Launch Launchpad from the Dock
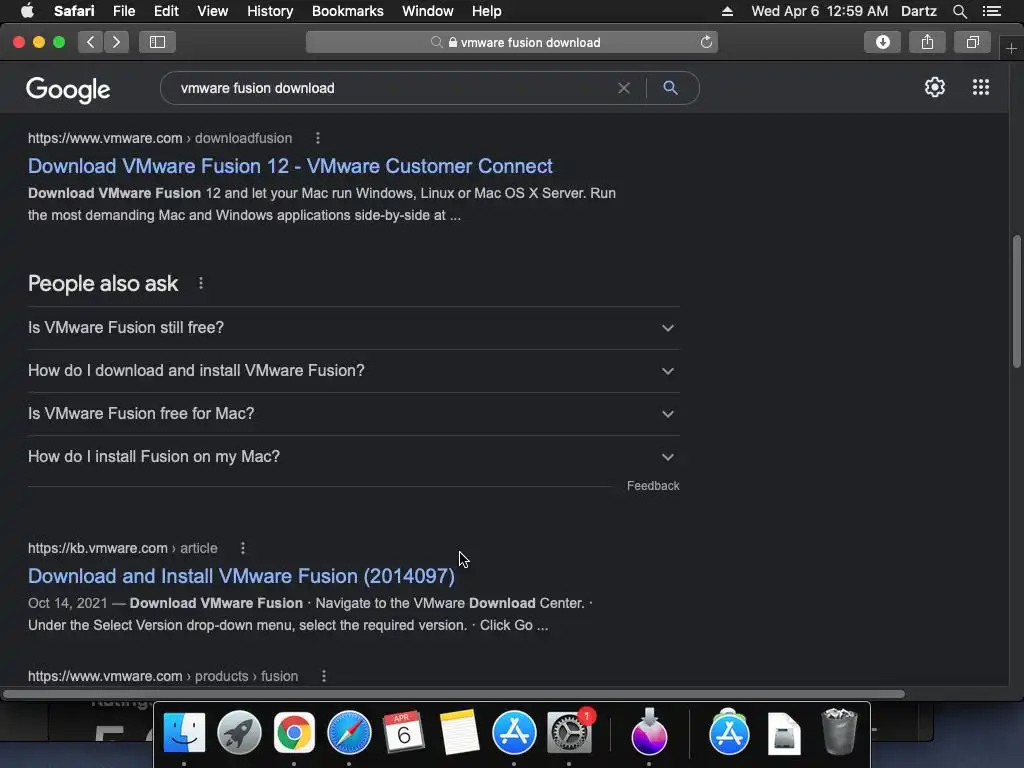The width and height of the screenshot is (1024, 768). [239, 733]
